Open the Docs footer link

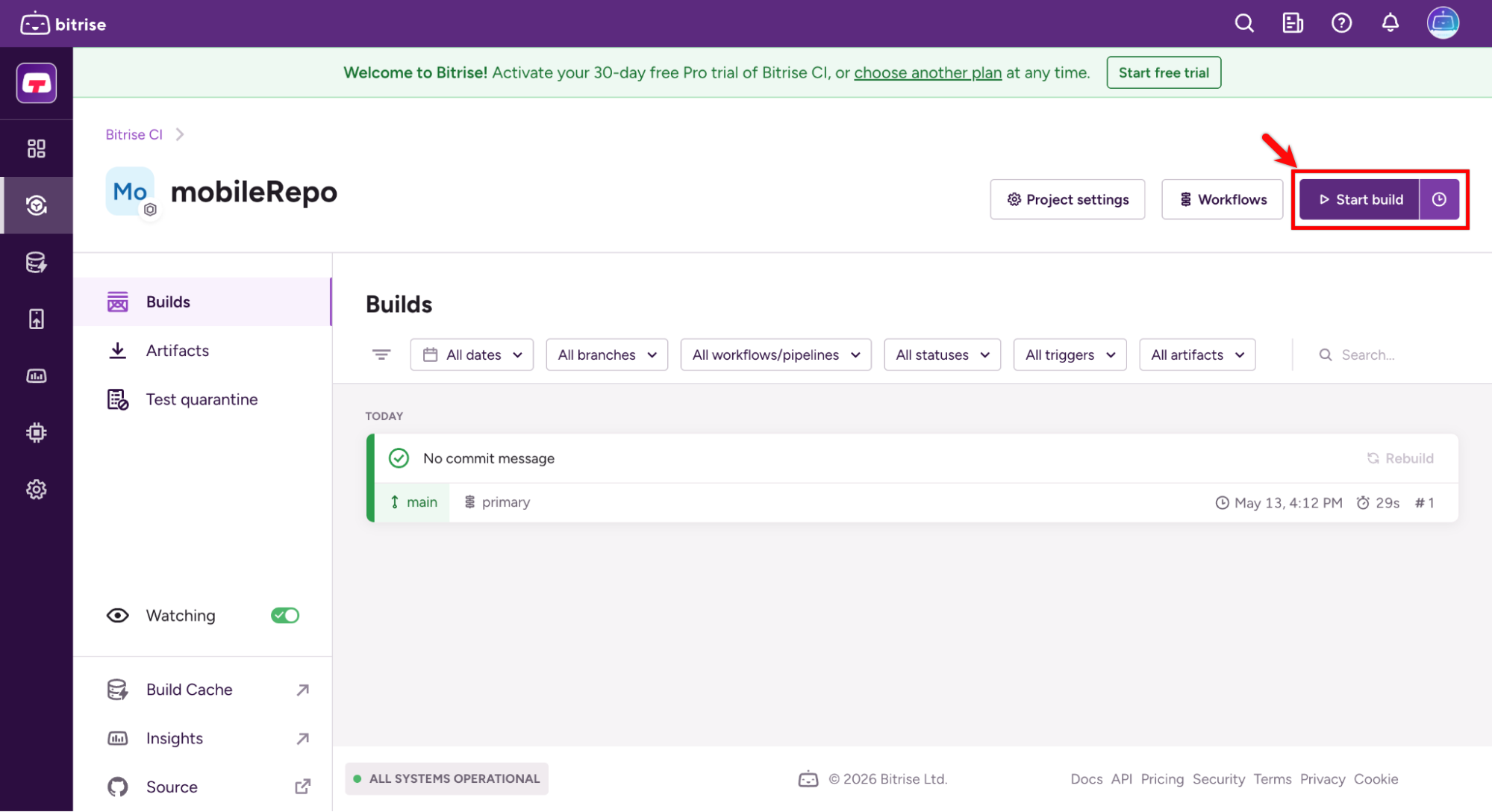pos(1087,779)
